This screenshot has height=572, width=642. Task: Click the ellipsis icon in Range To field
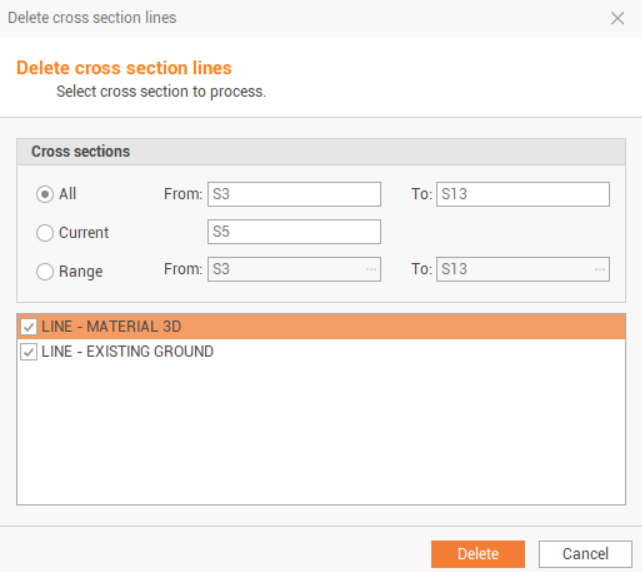point(599,270)
